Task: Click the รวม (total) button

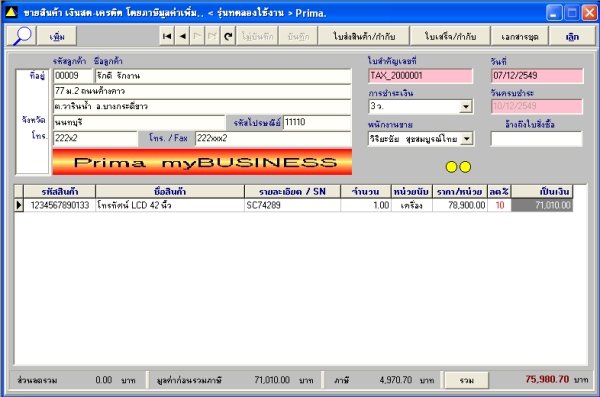Action: (466, 380)
